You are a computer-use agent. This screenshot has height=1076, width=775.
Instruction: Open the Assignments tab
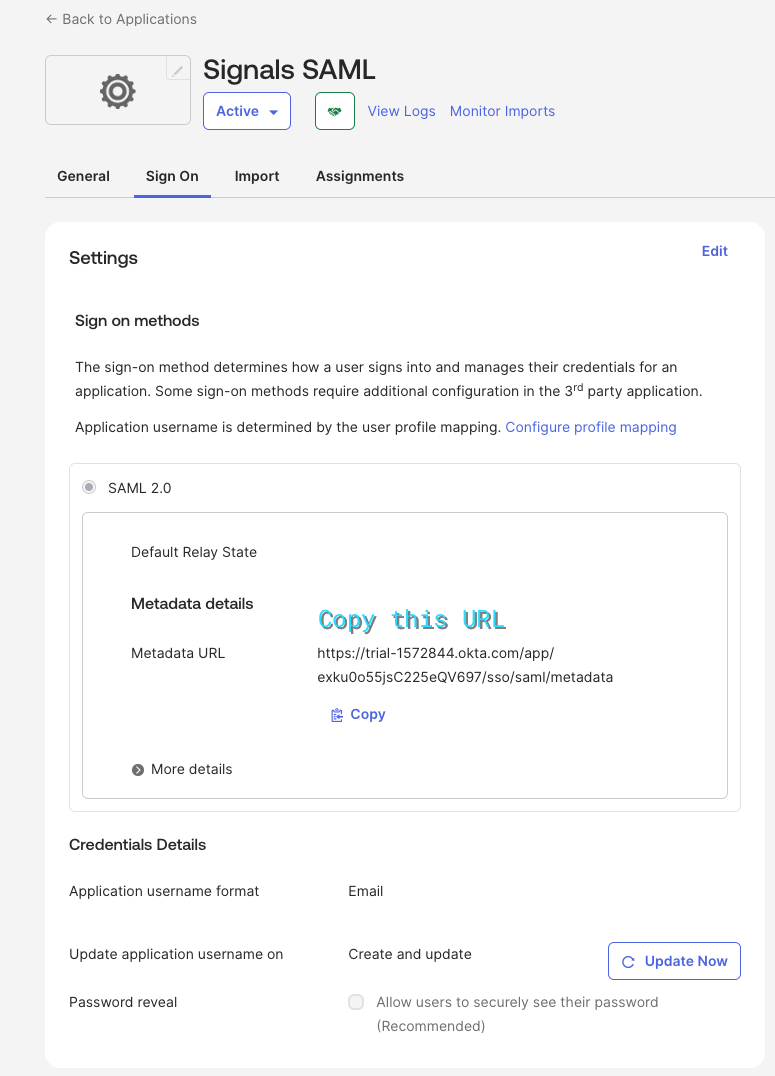tap(359, 176)
